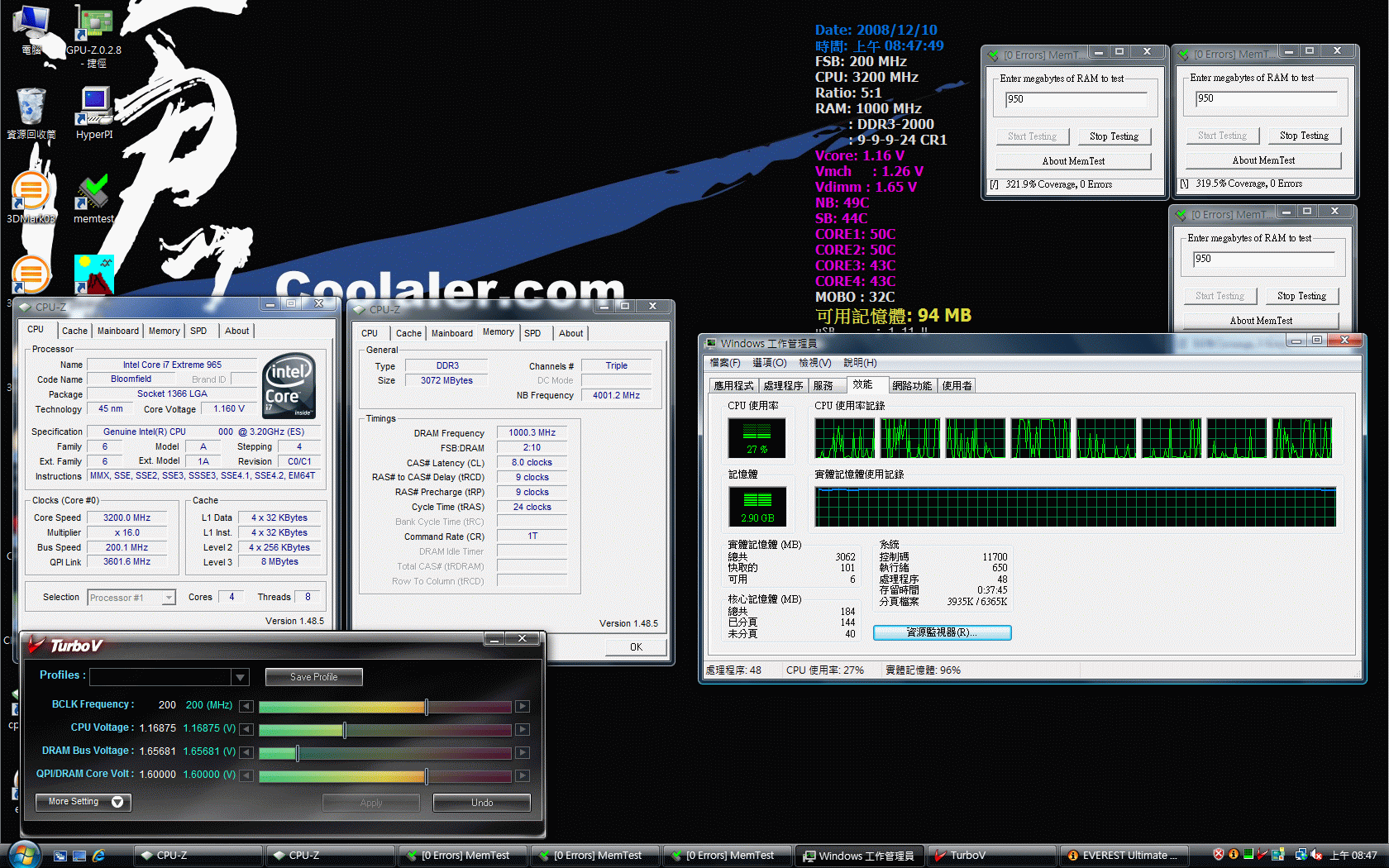1389x868 pixels.
Task: Decrease CPU Voltage with left arrow
Action: (x=246, y=729)
